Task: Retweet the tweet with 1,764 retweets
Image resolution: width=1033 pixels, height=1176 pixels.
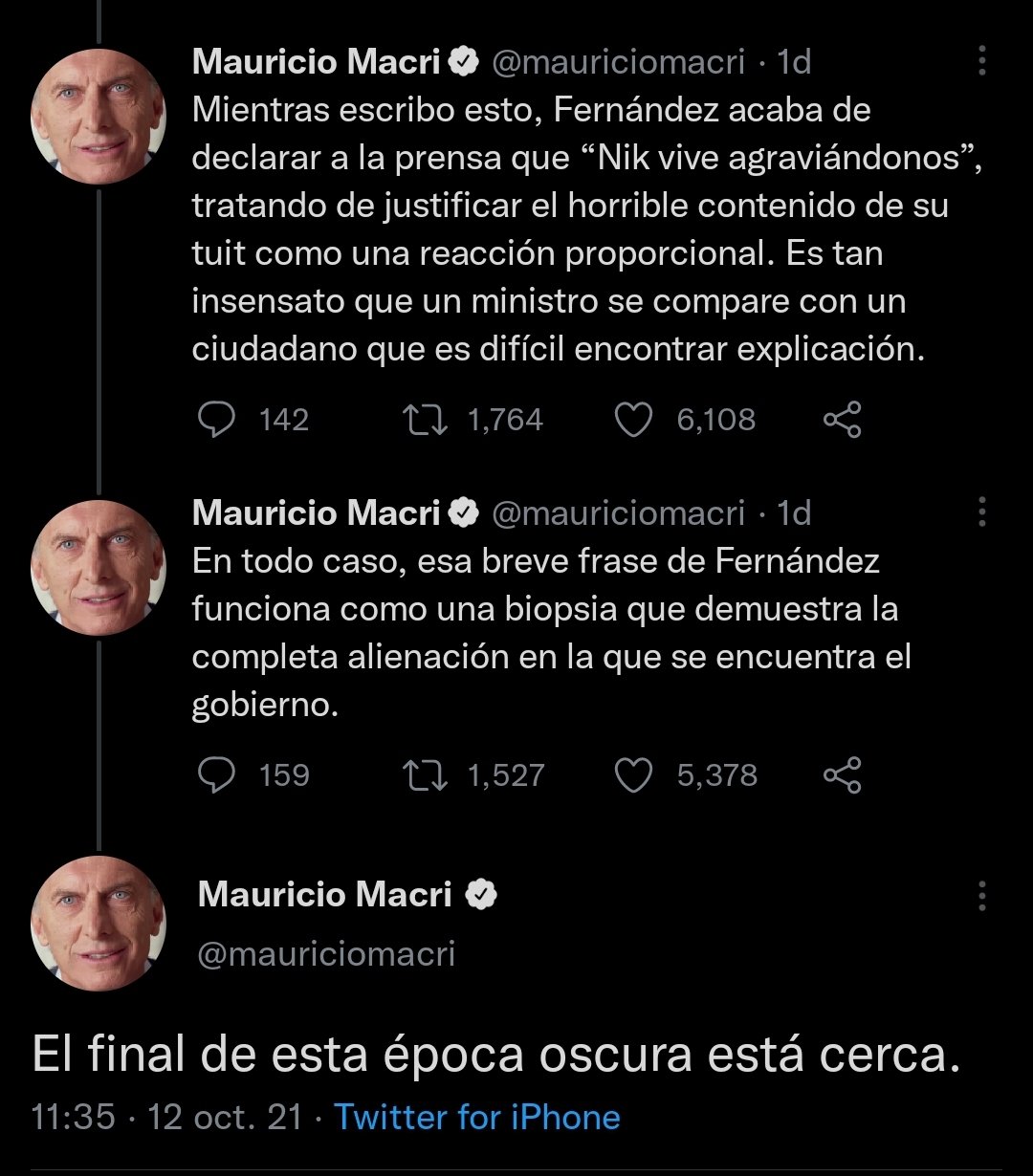Action: [425, 420]
